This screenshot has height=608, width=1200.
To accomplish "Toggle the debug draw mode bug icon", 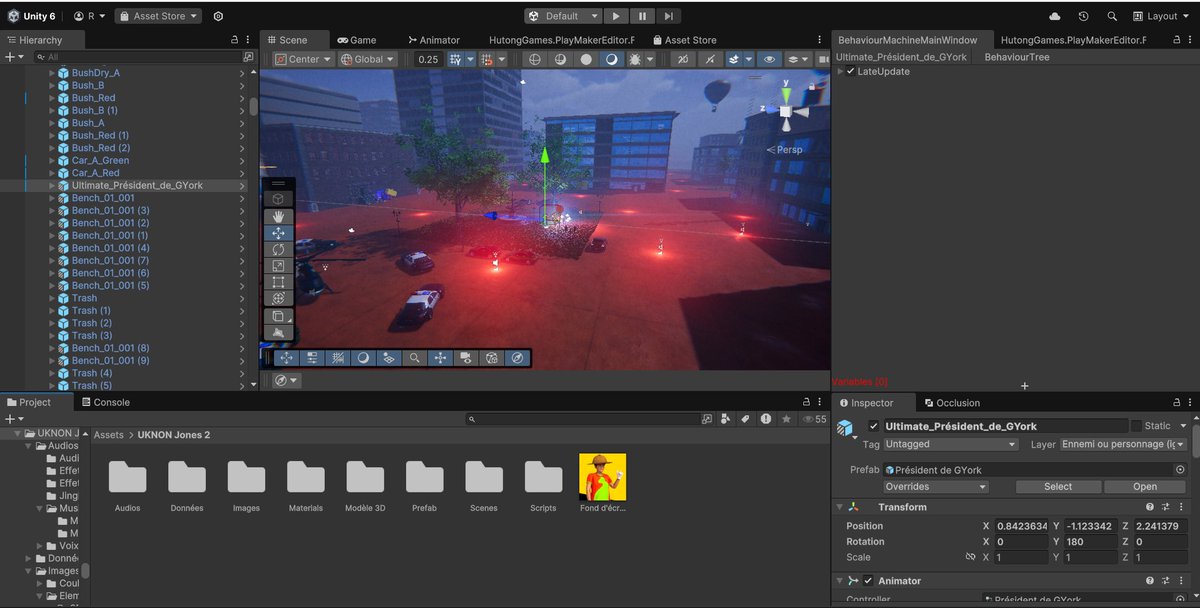I will 637,59.
